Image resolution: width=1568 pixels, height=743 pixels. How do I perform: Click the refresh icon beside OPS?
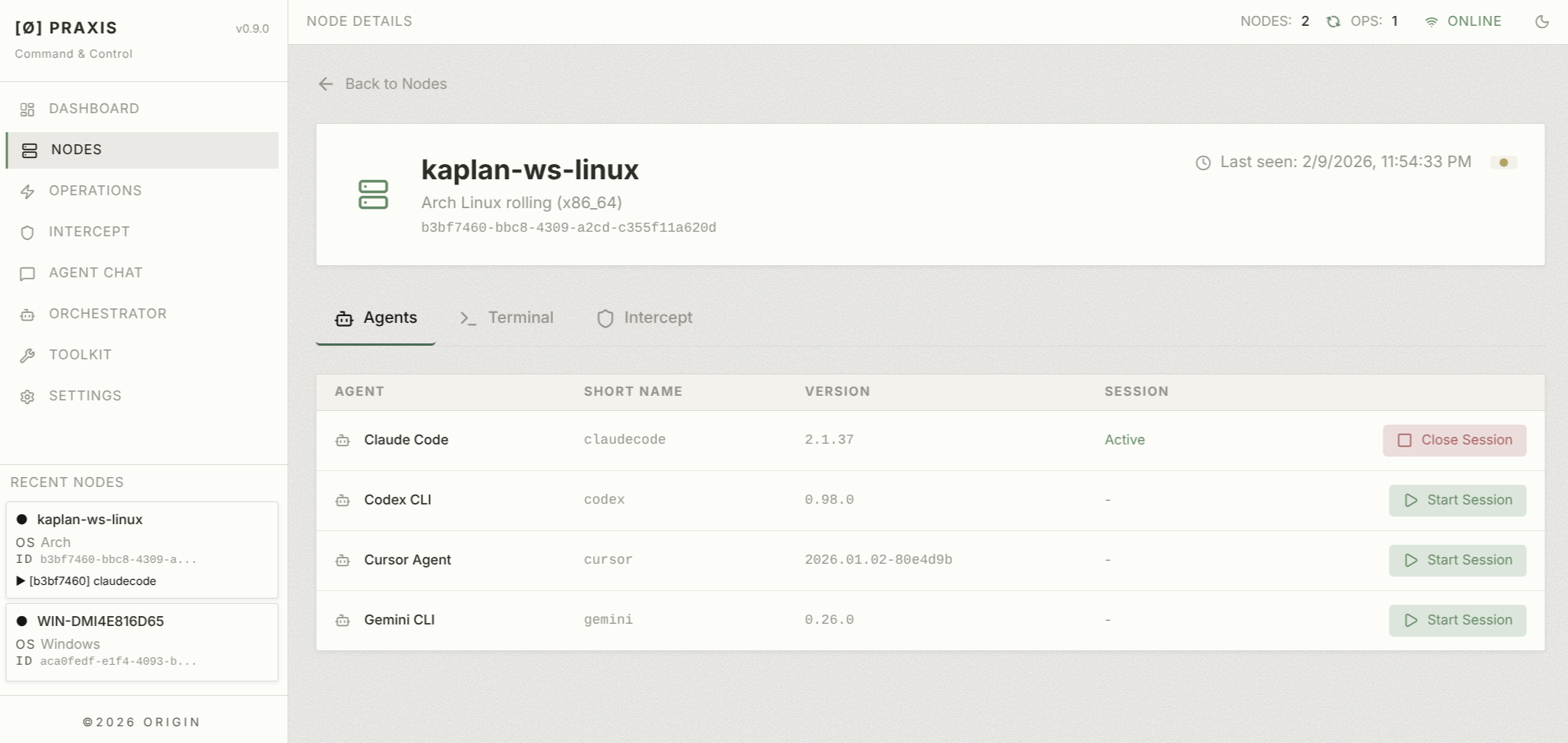1333,21
